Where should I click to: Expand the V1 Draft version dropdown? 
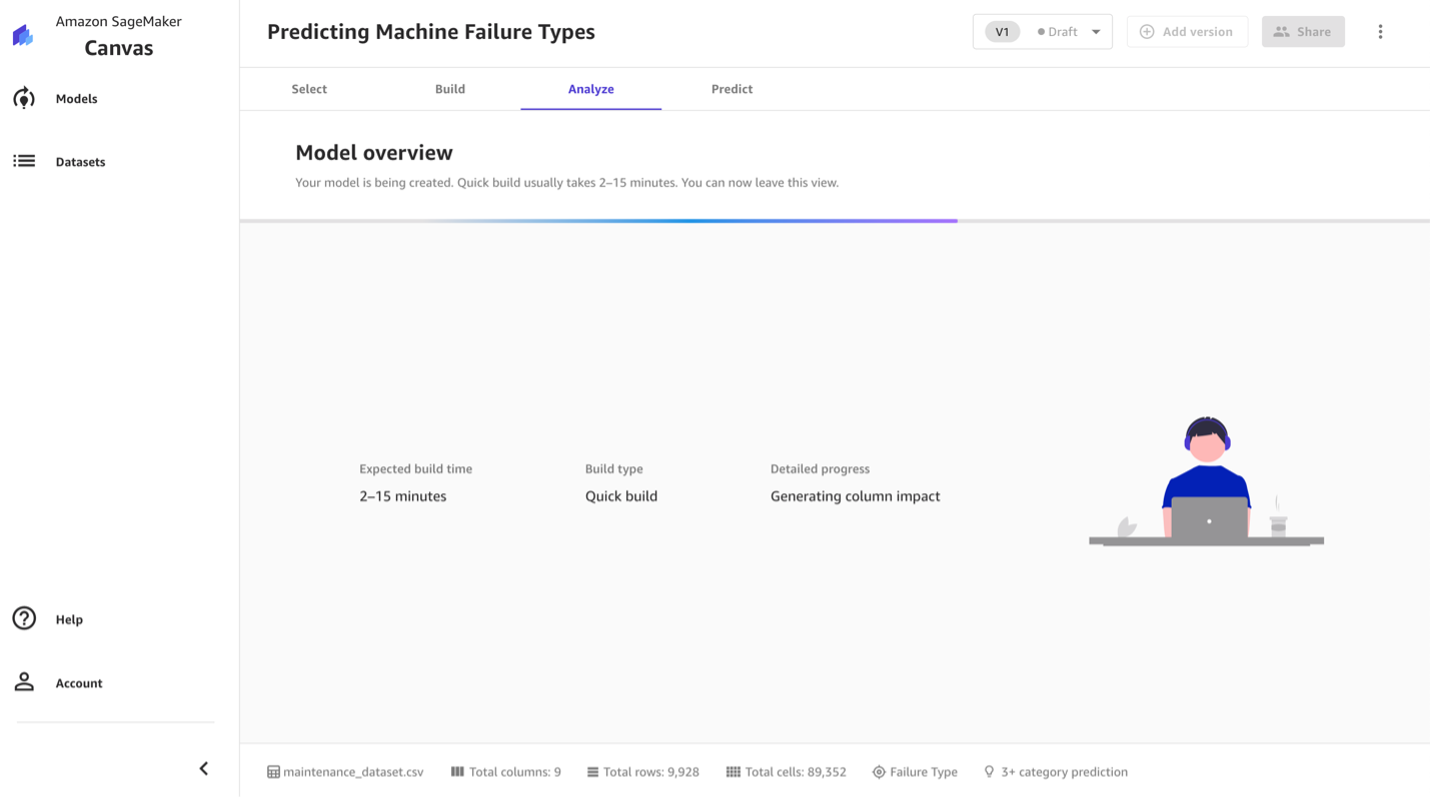pos(1096,32)
